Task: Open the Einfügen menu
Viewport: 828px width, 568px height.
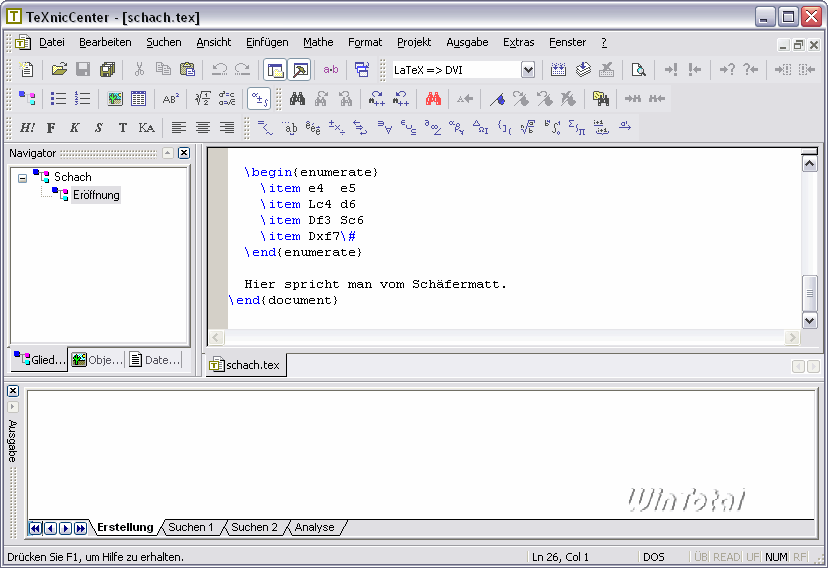Action: tap(267, 42)
